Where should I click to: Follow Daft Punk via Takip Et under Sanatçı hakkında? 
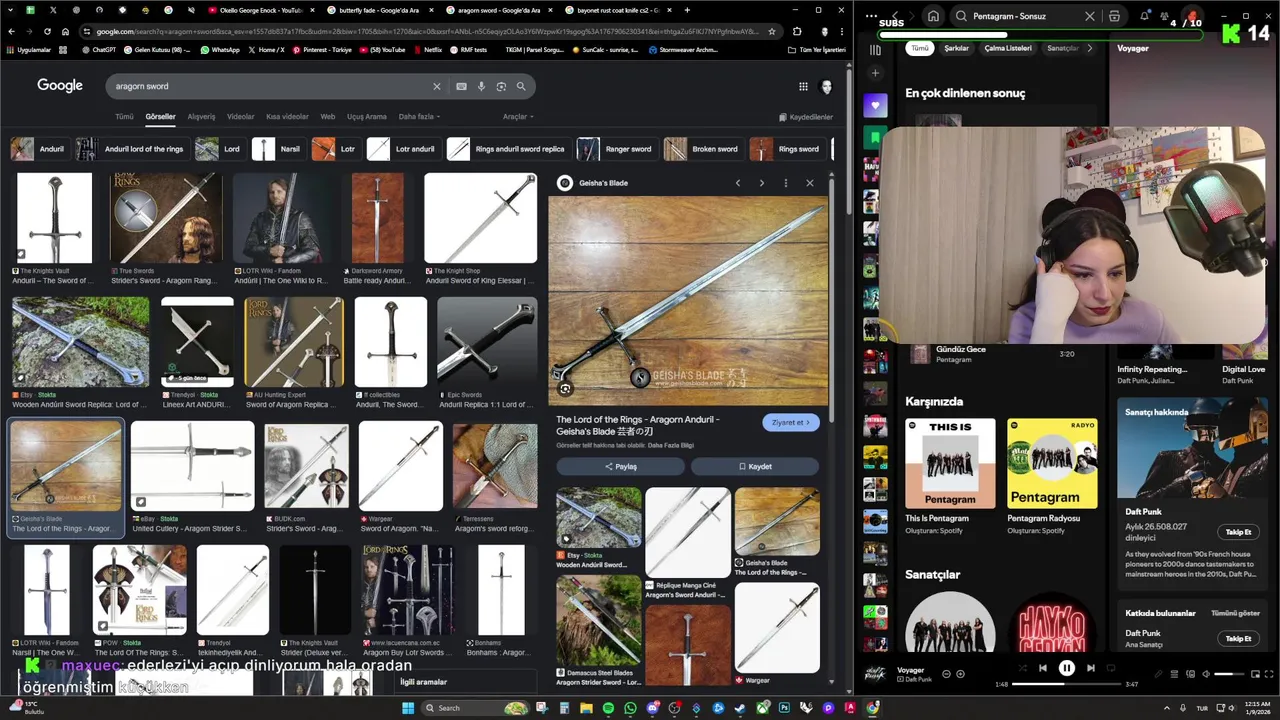click(1238, 532)
